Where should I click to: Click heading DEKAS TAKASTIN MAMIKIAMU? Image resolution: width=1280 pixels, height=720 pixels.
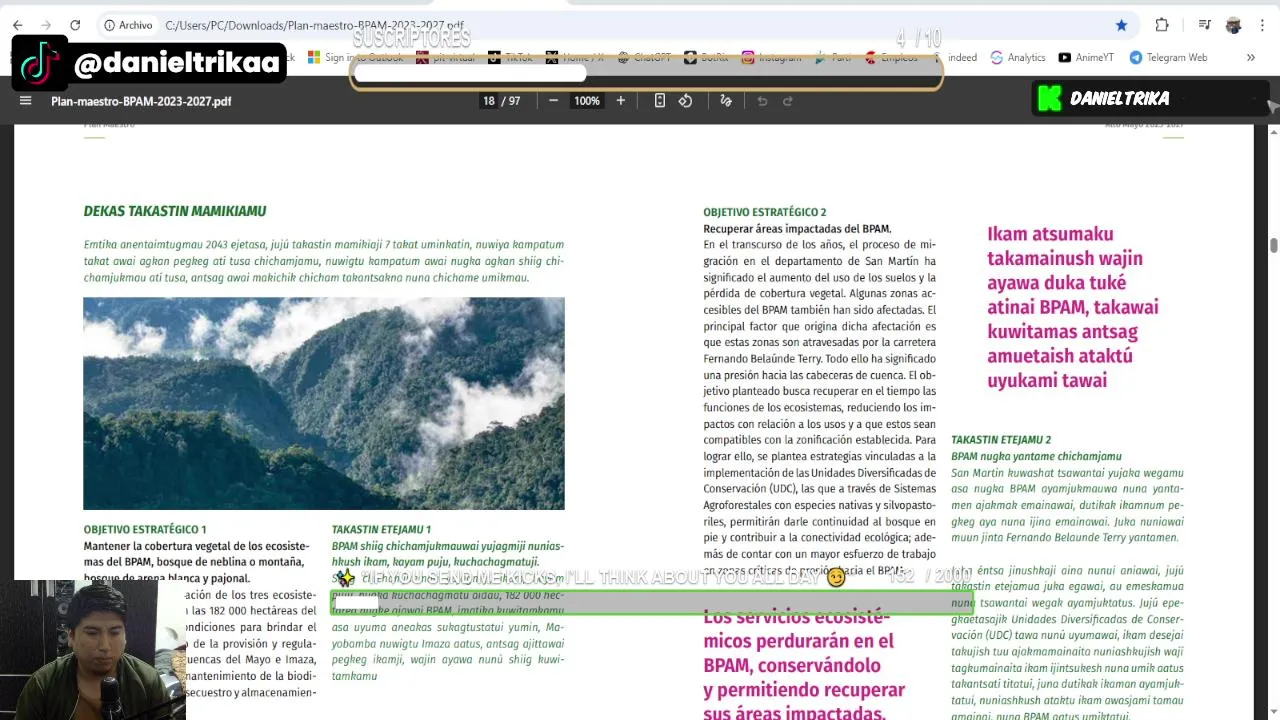tap(175, 211)
